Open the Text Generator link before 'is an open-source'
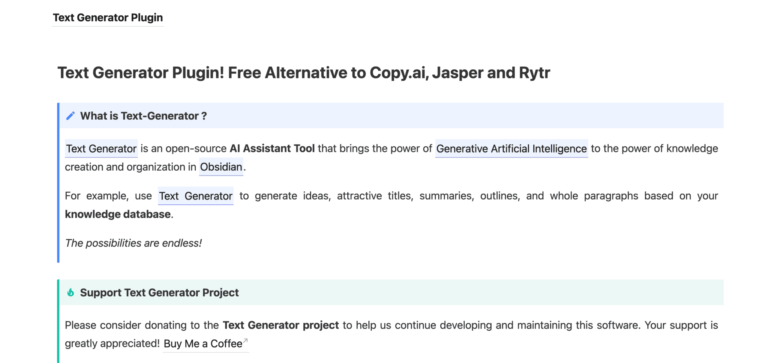 click(101, 148)
